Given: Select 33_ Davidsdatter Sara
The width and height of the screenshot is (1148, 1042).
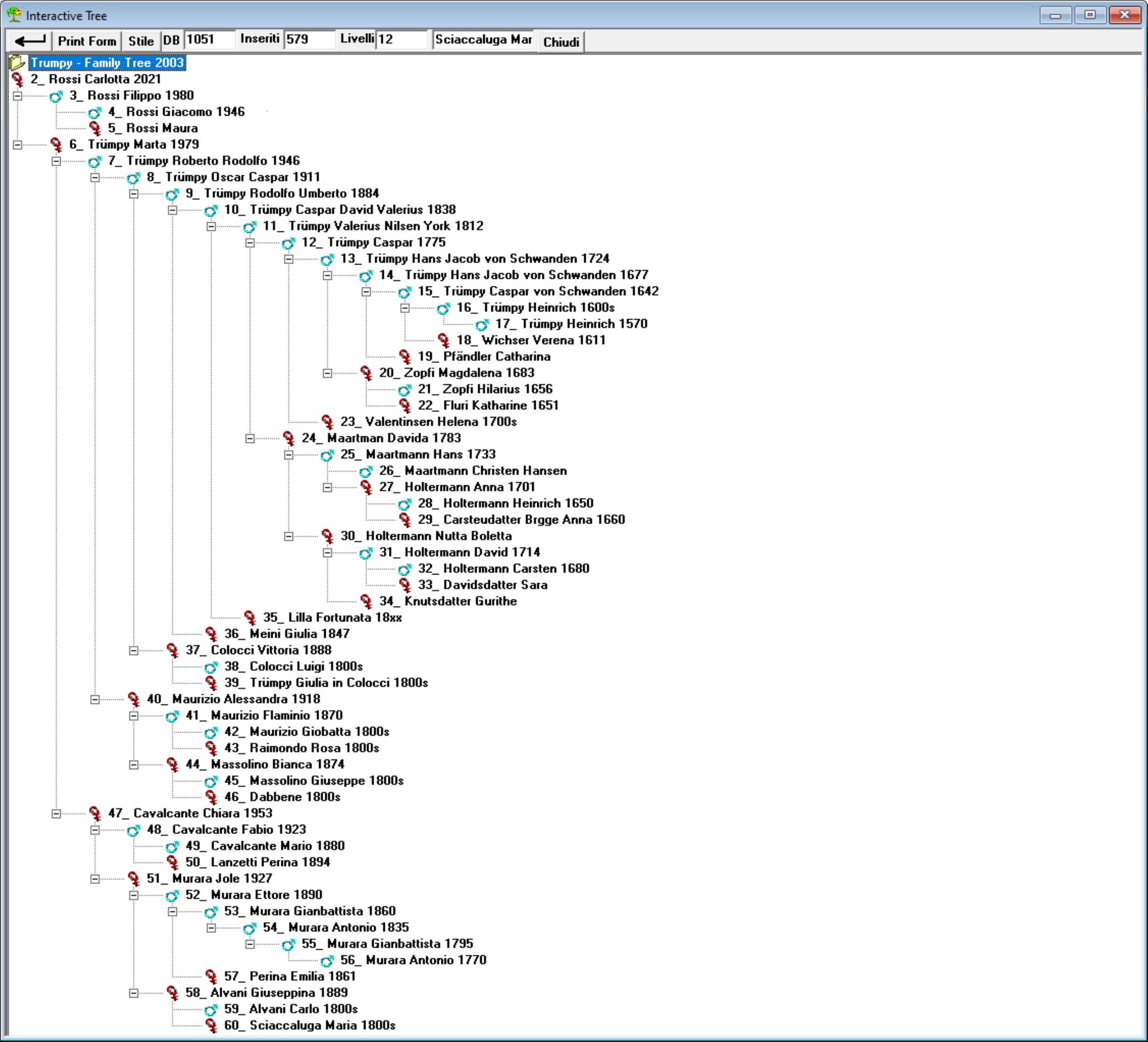Looking at the screenshot, I should pos(482,585).
